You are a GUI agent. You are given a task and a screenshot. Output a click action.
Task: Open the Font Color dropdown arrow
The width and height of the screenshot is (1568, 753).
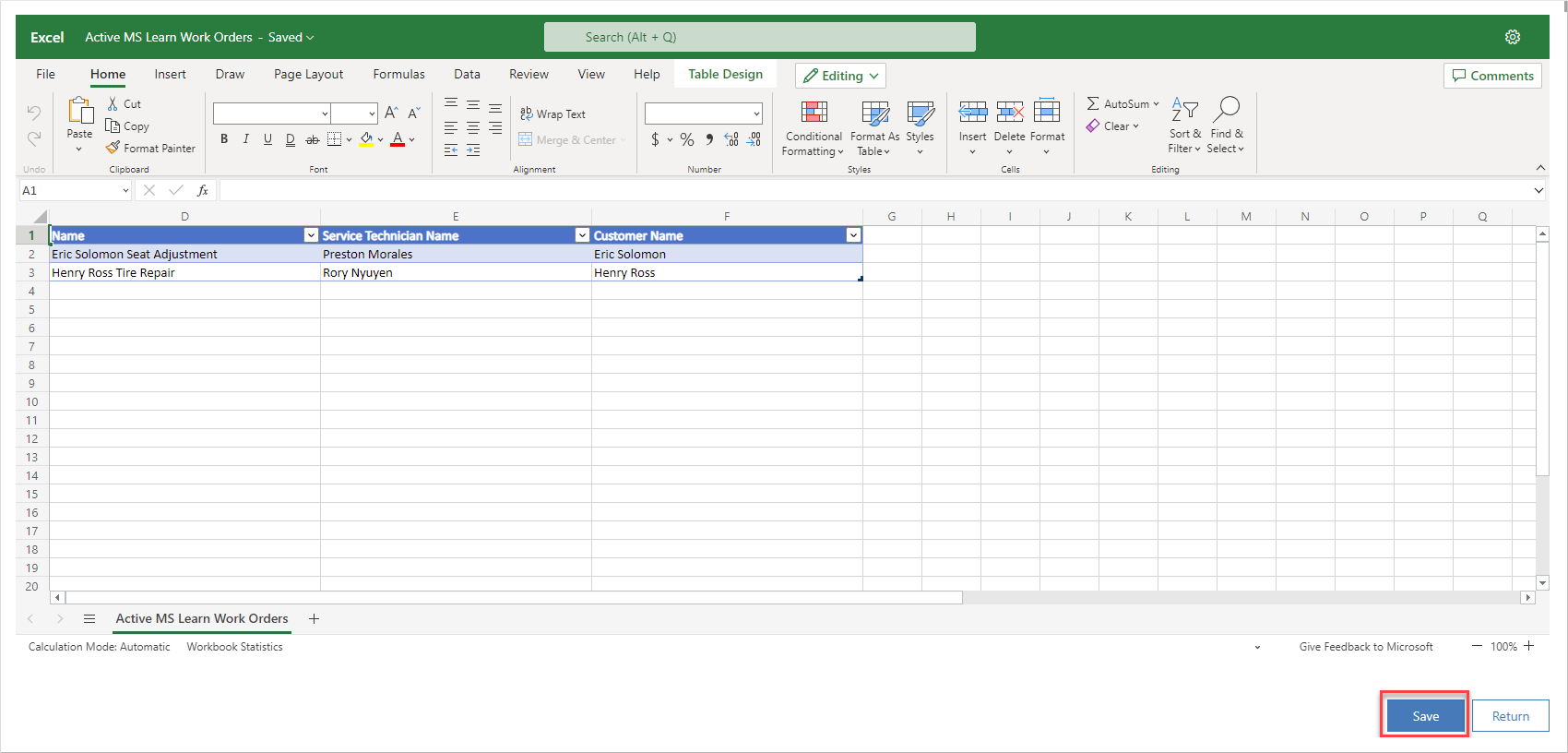pos(412,139)
